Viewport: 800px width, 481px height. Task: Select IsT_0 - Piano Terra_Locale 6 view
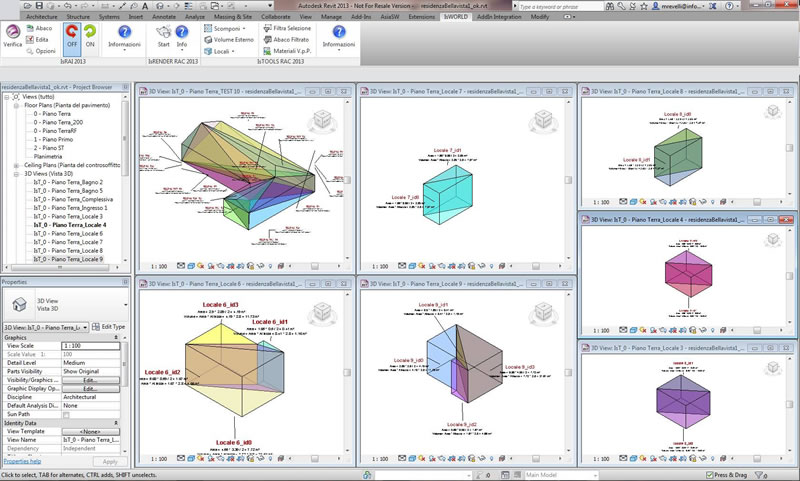point(68,234)
